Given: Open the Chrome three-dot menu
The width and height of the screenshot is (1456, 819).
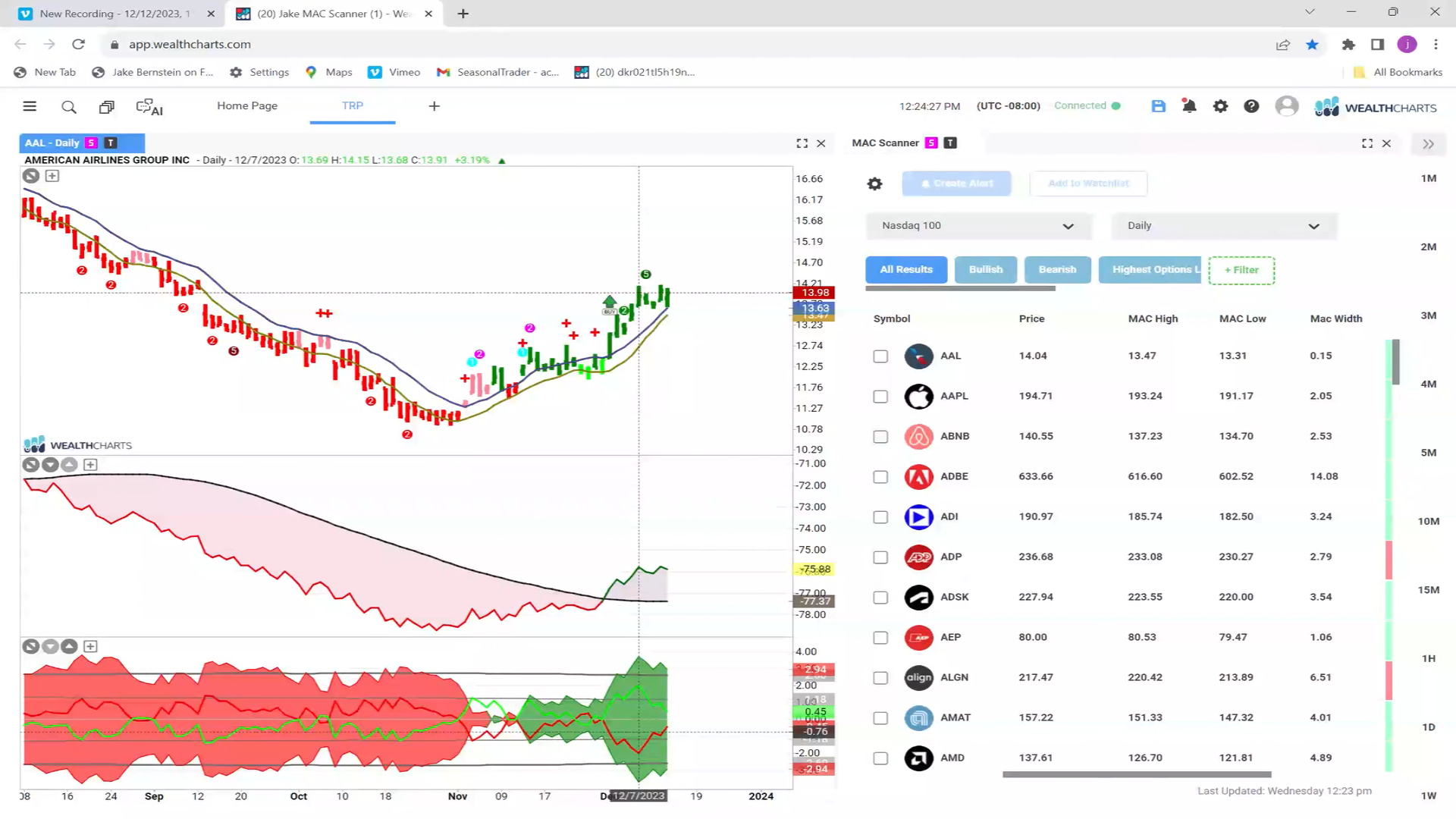Looking at the screenshot, I should click(1436, 44).
